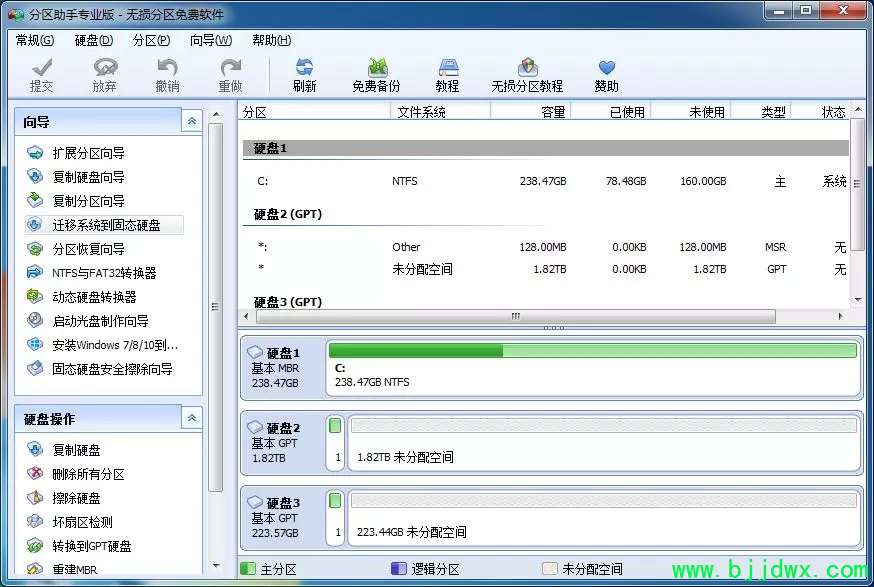This screenshot has height=587, width=874.
Task: Click the 刷新 refresh toolbar icon
Action: tap(304, 75)
